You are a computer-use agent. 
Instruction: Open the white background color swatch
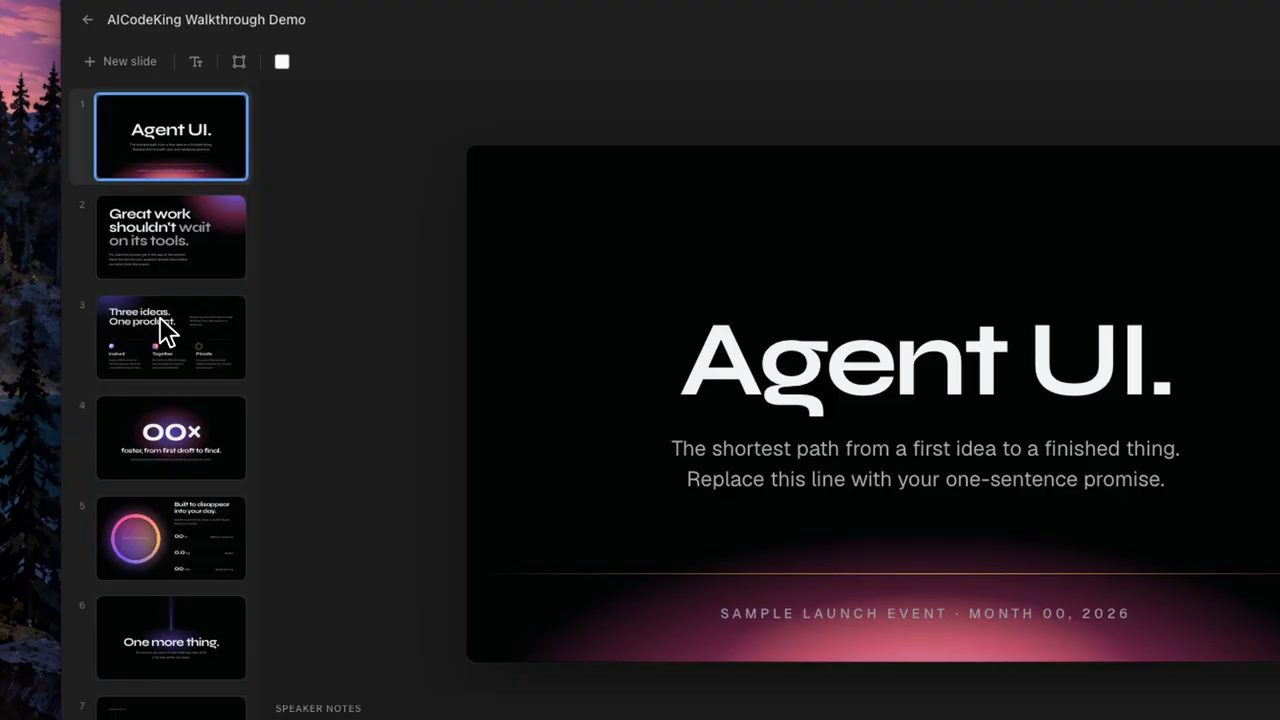[282, 62]
